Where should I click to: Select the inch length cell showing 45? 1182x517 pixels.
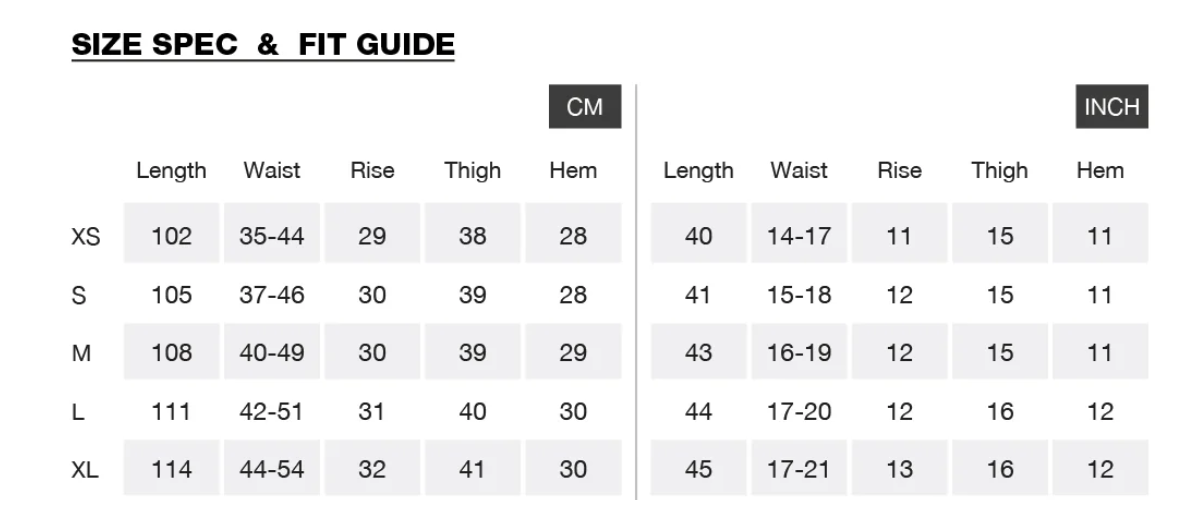(x=698, y=467)
